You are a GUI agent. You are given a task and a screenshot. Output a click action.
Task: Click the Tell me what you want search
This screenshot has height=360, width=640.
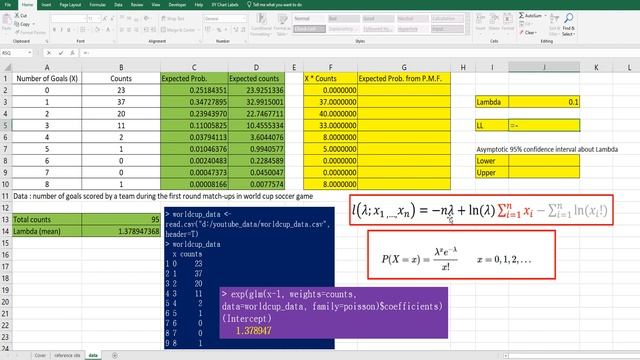click(x=275, y=5)
